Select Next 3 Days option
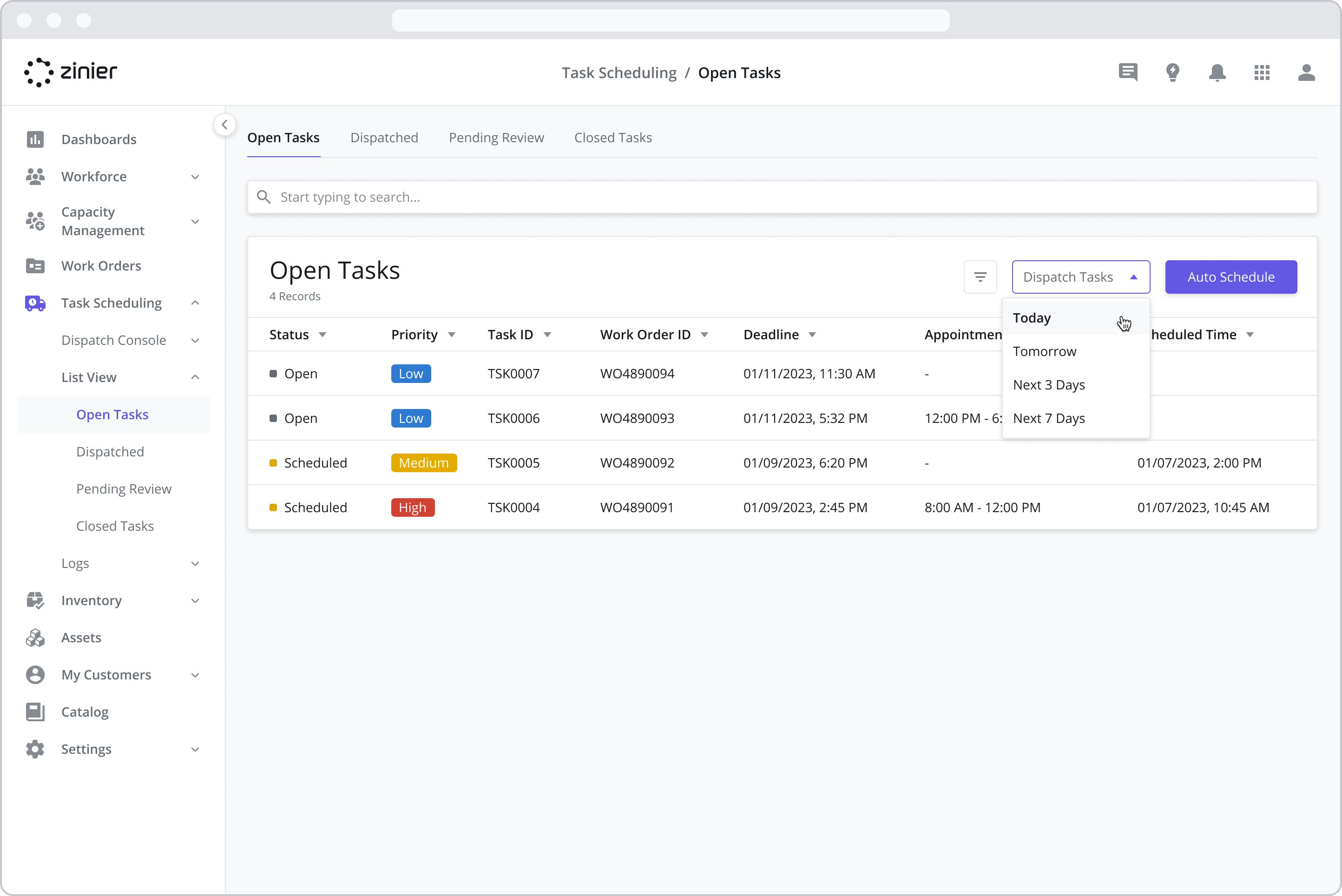This screenshot has height=896, width=1342. pos(1076,385)
